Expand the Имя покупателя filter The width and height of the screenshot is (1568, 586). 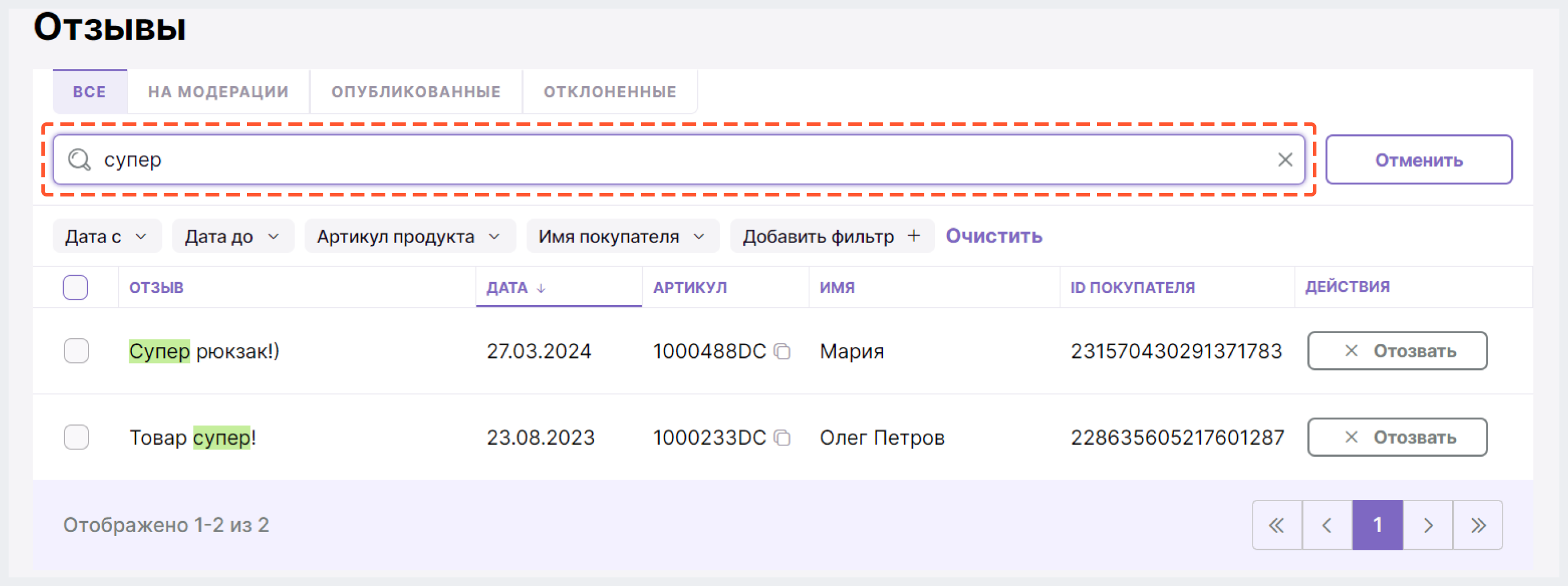623,236
